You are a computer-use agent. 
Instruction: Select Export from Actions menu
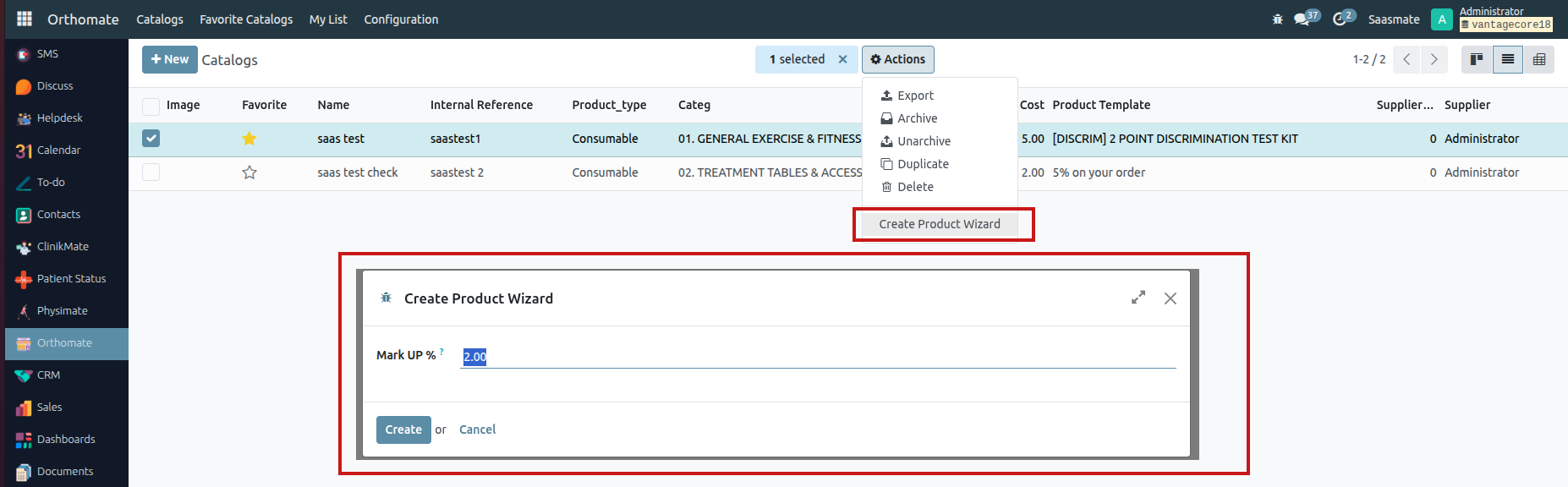click(940, 96)
